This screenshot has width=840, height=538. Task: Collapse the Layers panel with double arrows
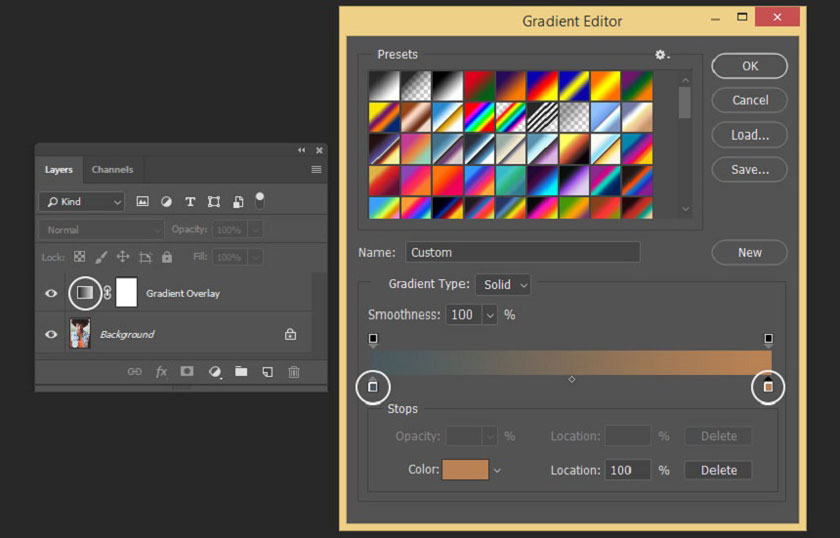click(302, 151)
